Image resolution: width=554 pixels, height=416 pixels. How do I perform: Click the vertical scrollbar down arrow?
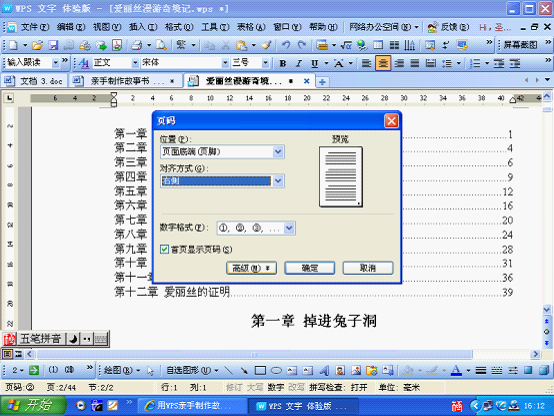pos(547,310)
